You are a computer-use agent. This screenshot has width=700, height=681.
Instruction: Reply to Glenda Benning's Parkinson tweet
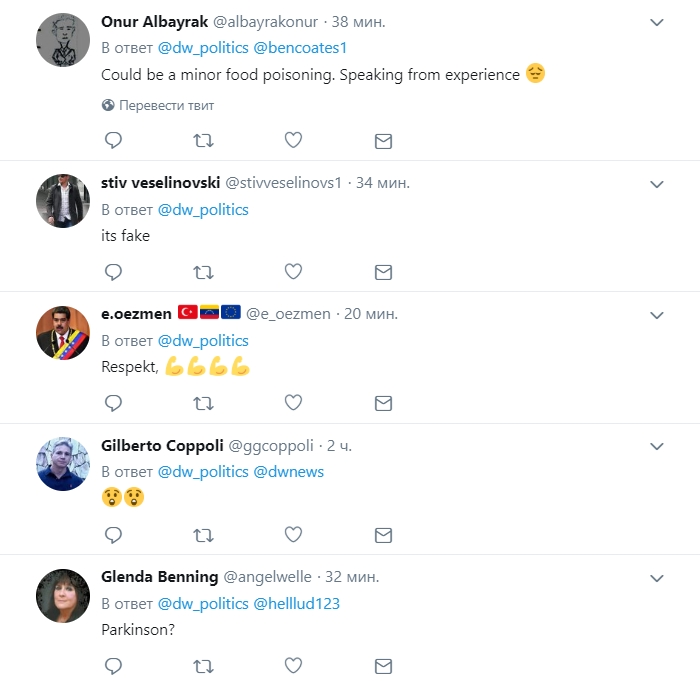[x=113, y=665]
